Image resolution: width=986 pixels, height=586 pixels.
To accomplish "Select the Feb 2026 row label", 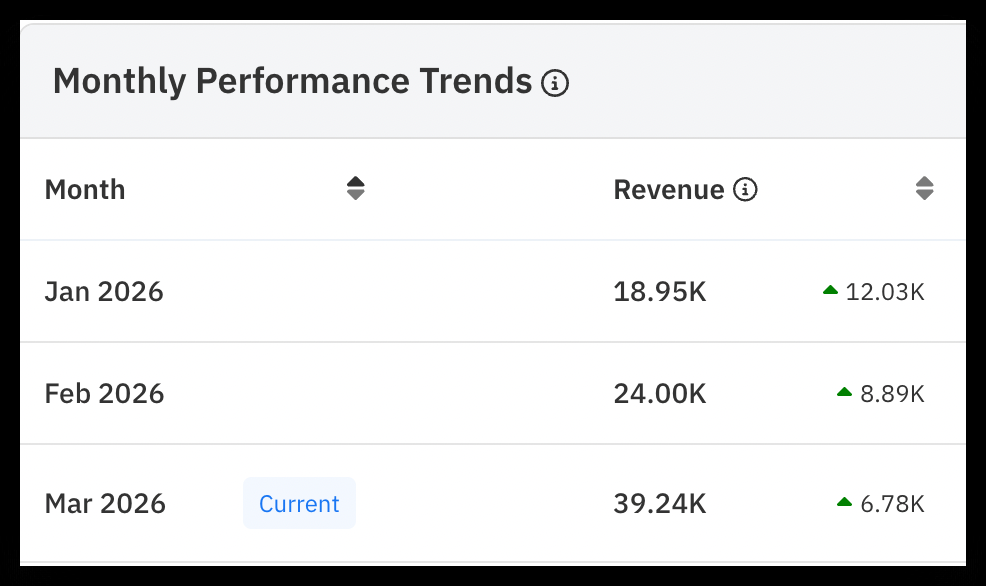I will point(104,393).
